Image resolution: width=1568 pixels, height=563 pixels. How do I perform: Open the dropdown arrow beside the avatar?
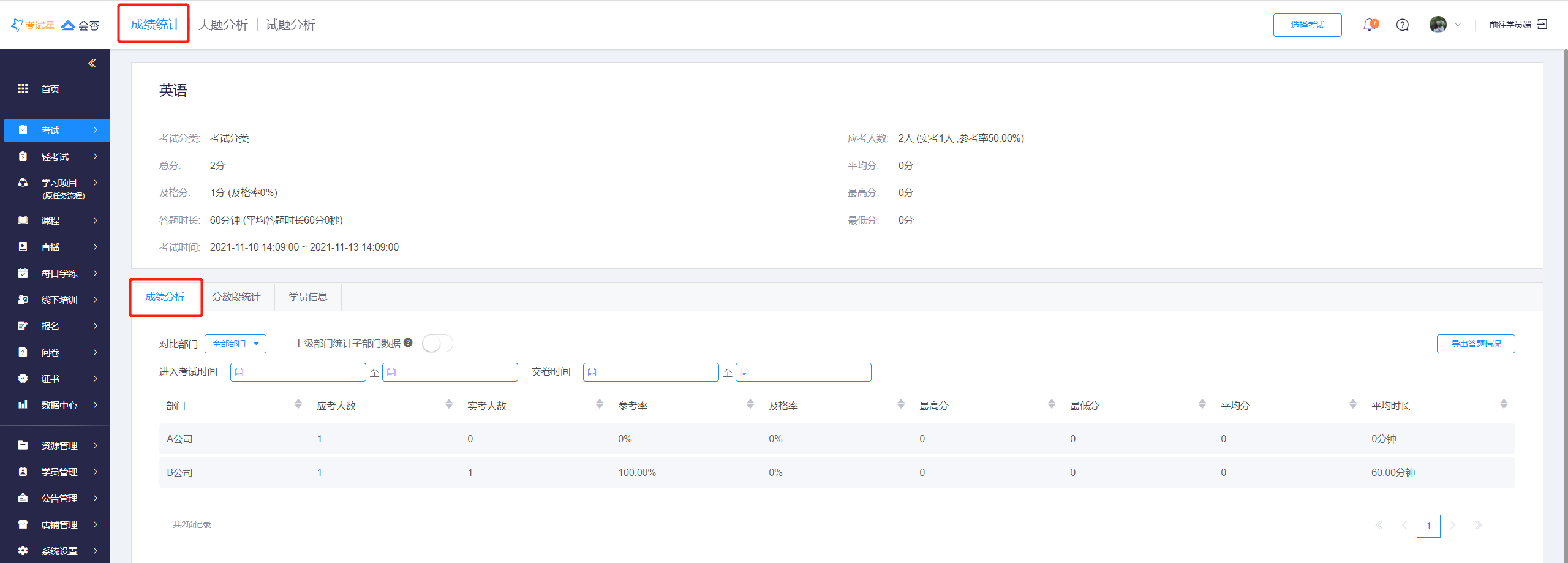pyautogui.click(x=1458, y=25)
